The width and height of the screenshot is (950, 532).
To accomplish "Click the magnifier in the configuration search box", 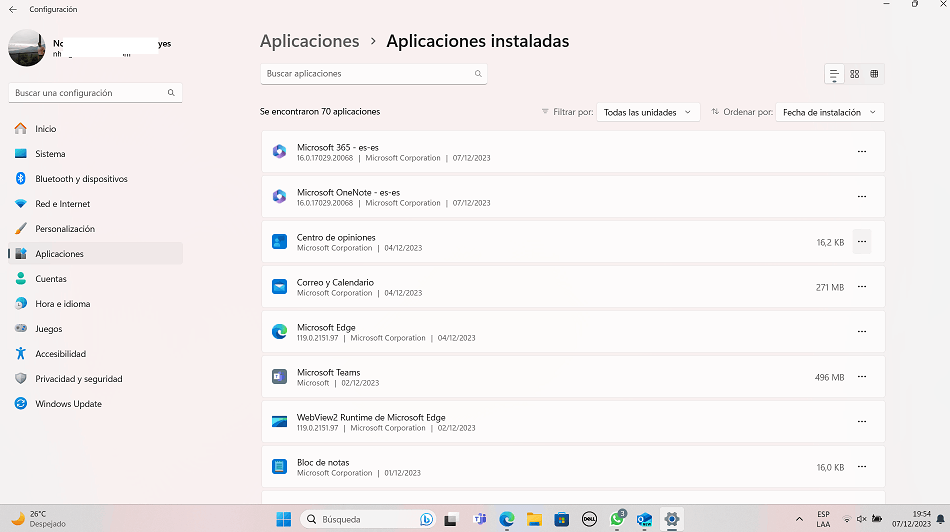I will tap(171, 93).
